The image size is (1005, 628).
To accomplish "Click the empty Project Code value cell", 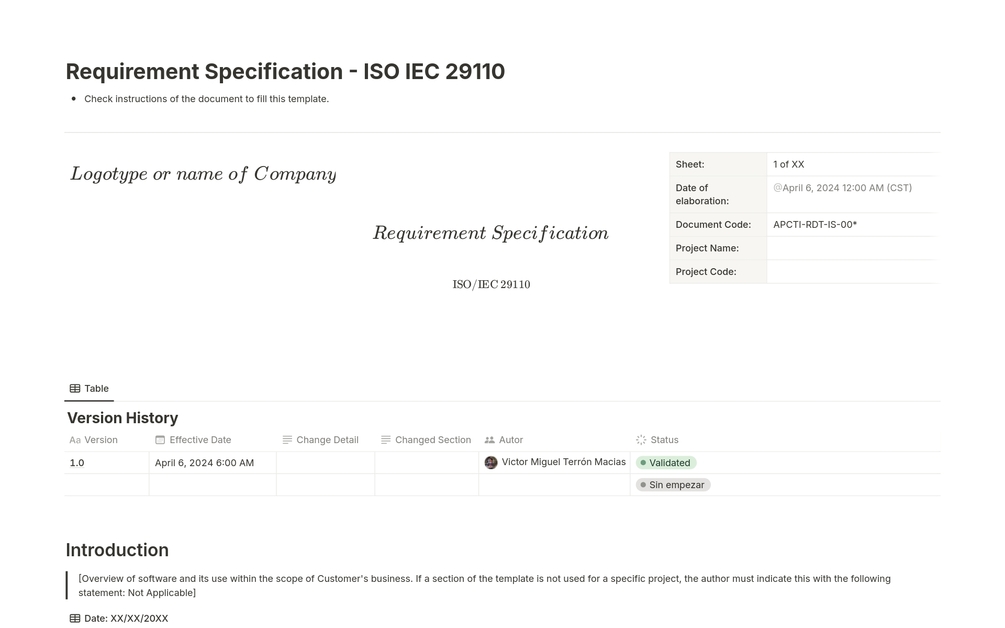I will [x=851, y=272].
